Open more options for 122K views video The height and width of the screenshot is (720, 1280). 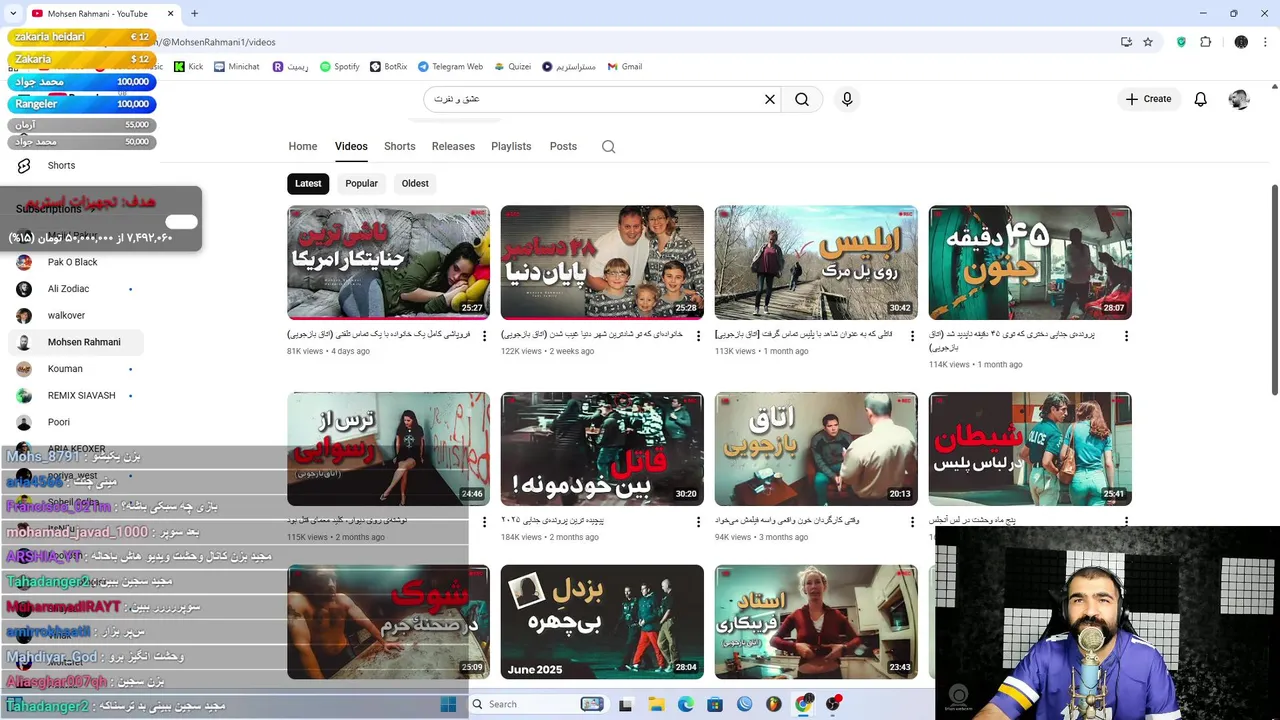[x=699, y=336]
